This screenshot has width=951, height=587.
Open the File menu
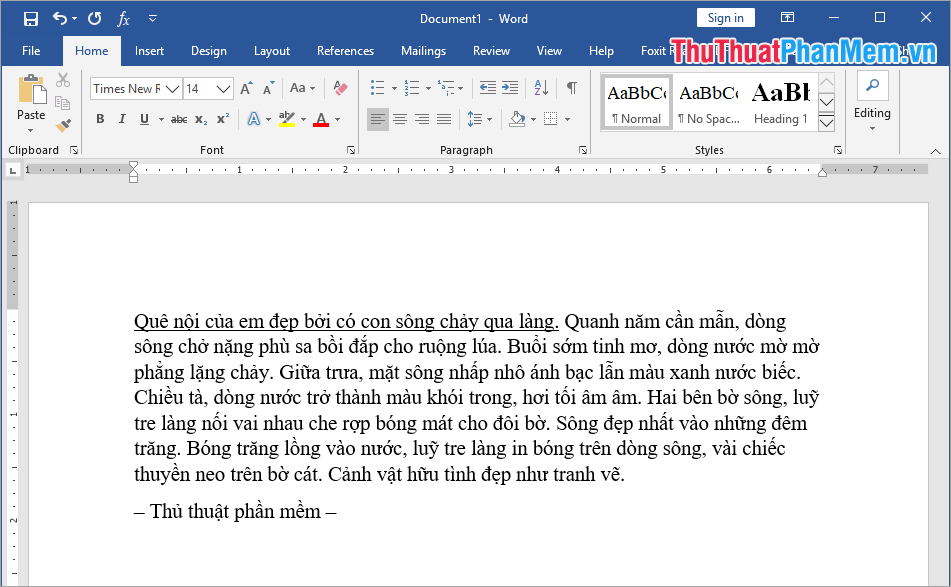click(x=31, y=51)
